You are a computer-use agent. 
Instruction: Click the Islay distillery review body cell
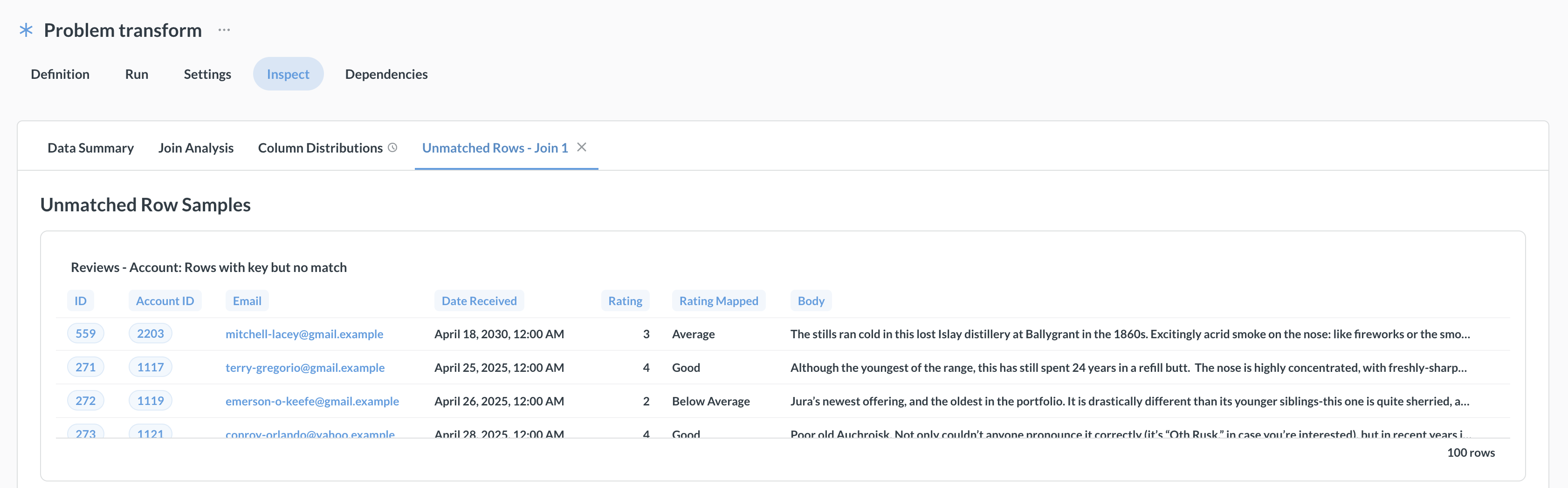1129,334
